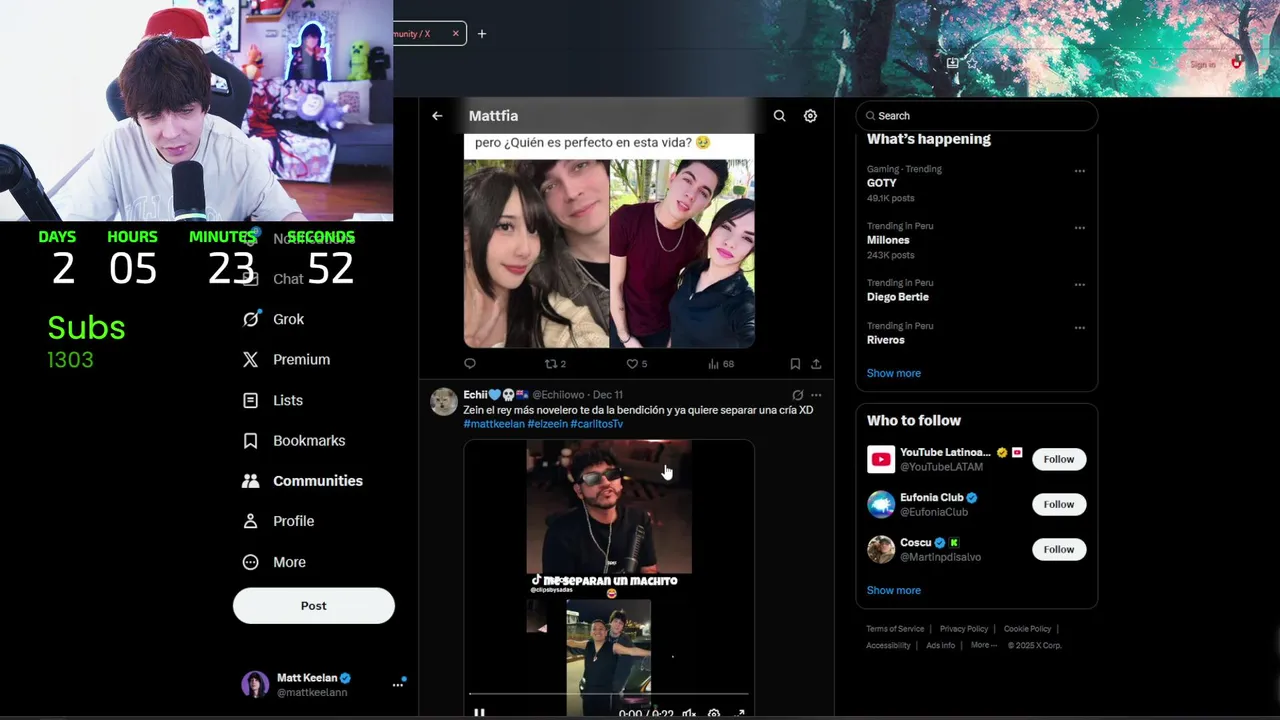
Task: Unmute the video in Echii's post
Action: pyautogui.click(x=688, y=713)
